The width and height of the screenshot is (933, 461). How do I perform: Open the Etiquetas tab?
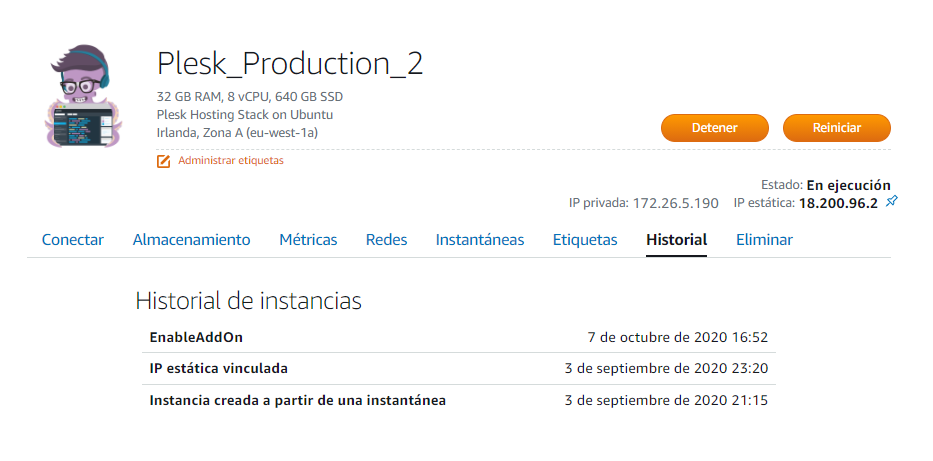585,240
